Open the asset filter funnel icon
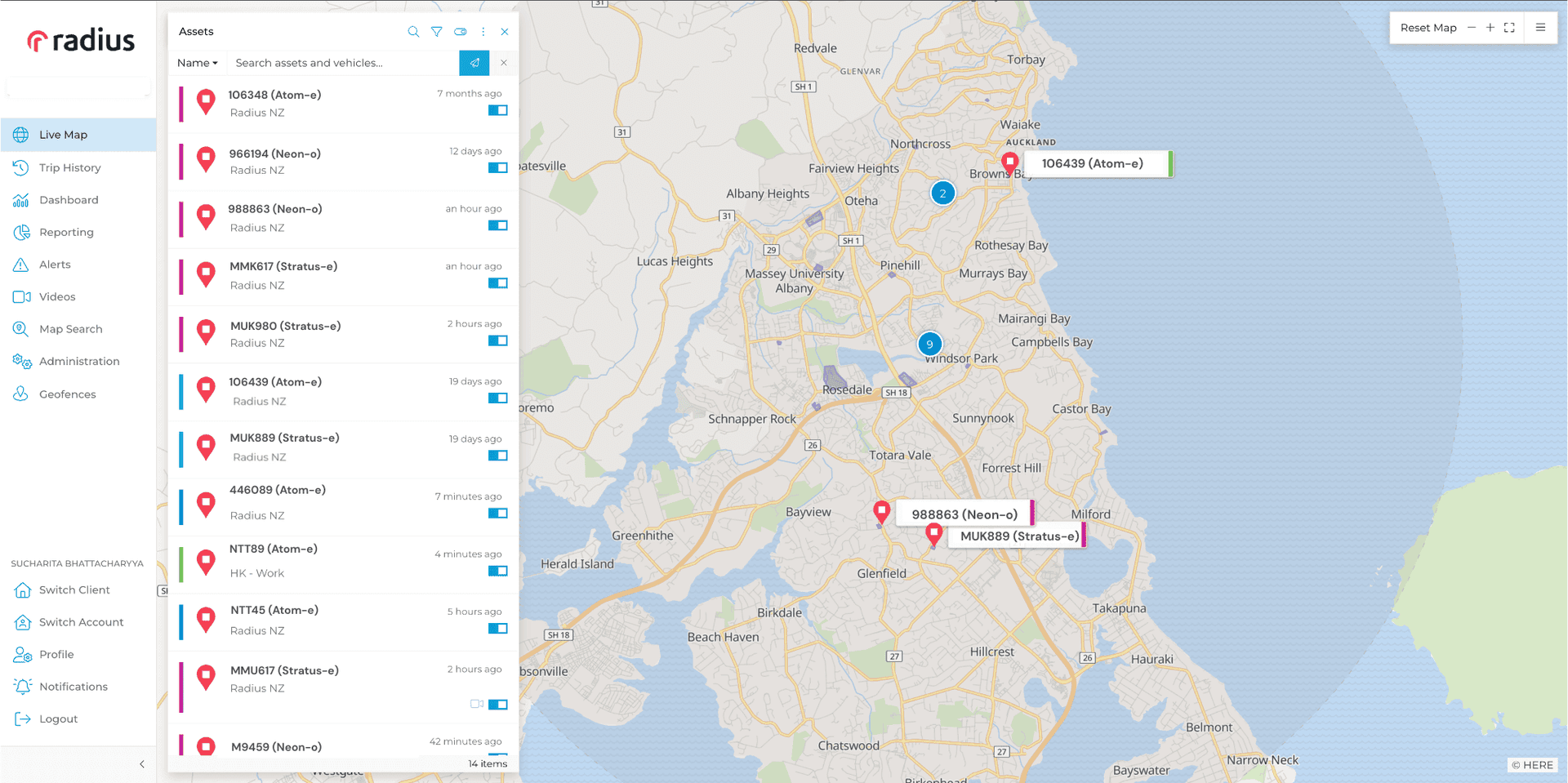The width and height of the screenshot is (1568, 783). [437, 32]
